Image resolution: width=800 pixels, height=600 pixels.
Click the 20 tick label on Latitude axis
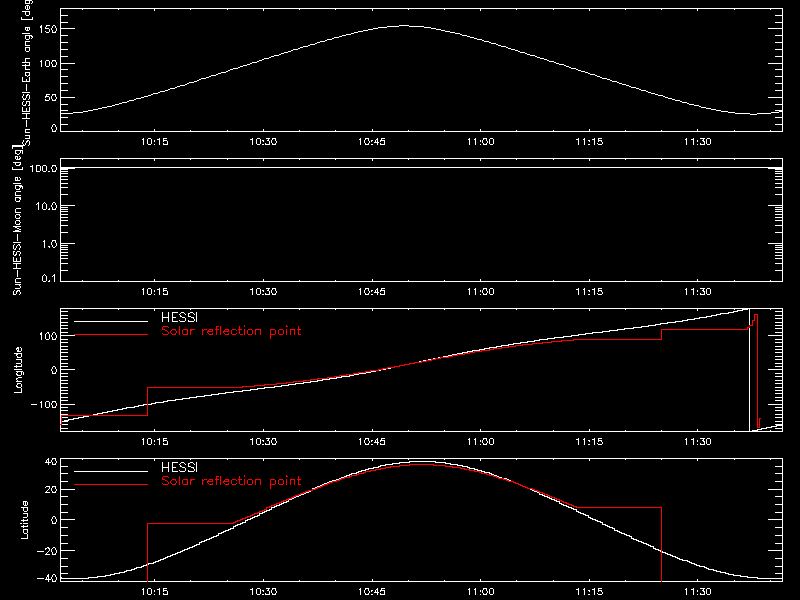52,490
